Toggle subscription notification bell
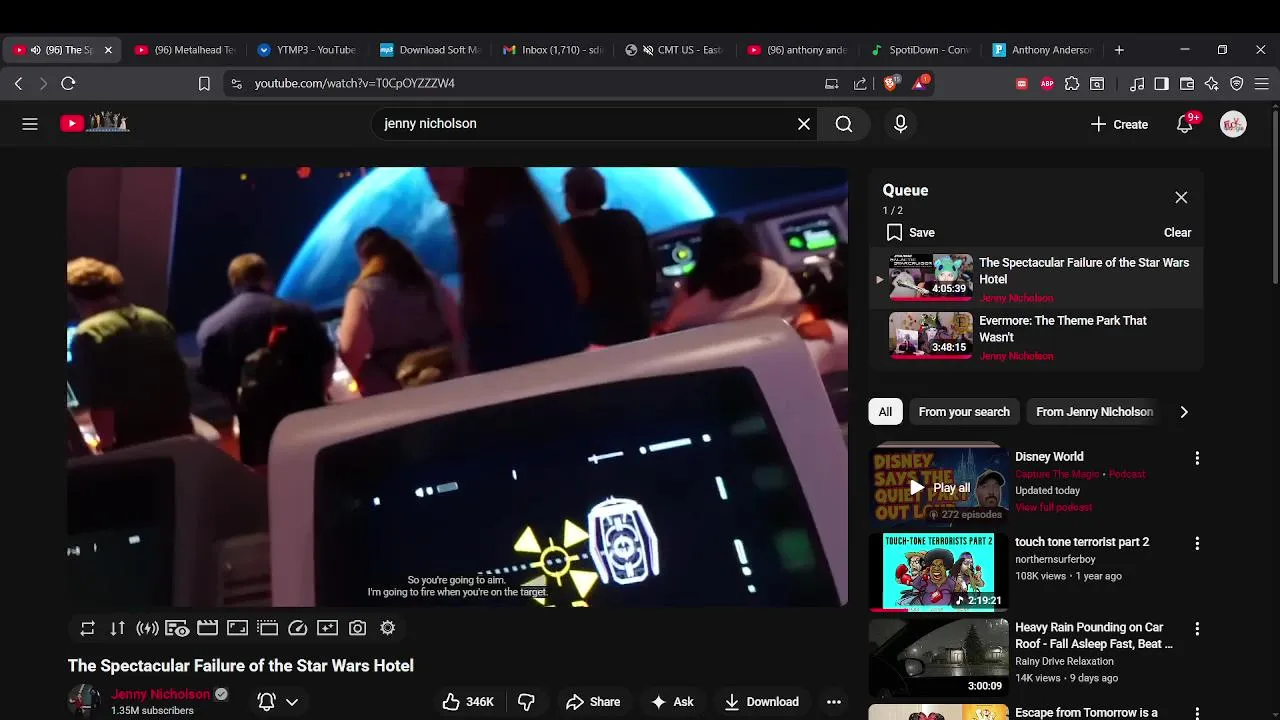 pos(267,702)
